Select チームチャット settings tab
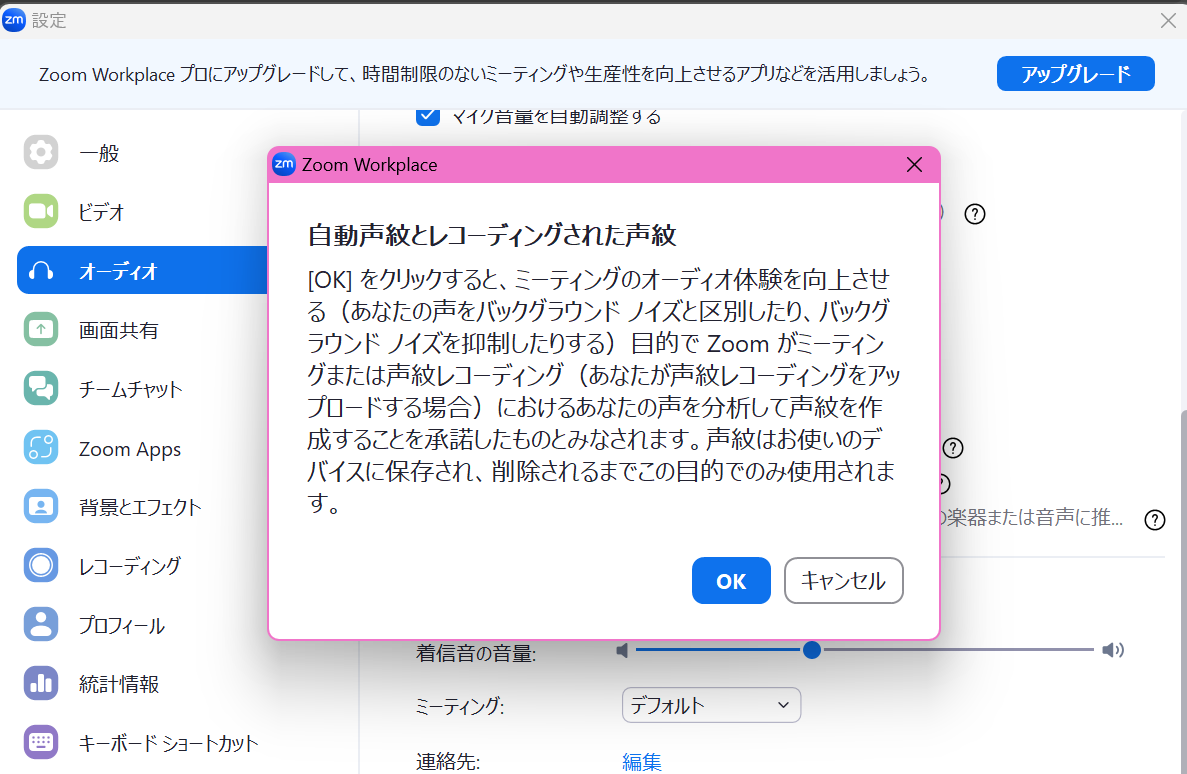1187x774 pixels. pyautogui.click(x=142, y=389)
